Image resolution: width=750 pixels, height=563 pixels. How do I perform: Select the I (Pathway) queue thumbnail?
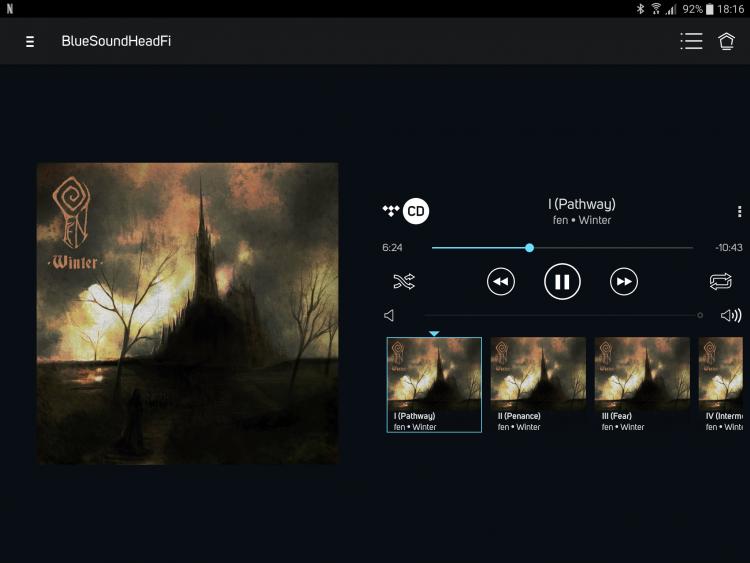pos(434,385)
